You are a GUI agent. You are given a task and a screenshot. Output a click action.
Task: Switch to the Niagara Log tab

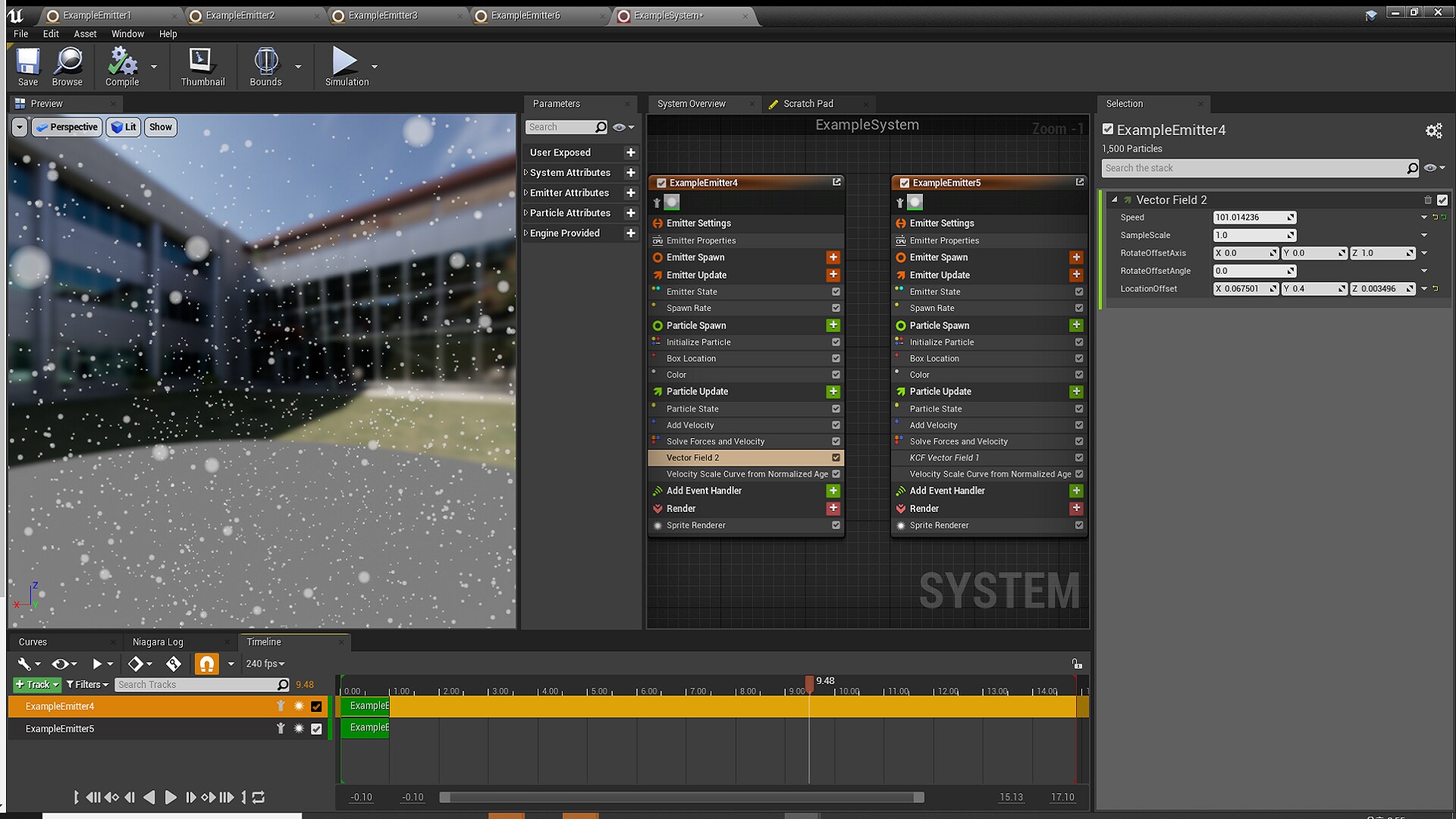pos(158,642)
